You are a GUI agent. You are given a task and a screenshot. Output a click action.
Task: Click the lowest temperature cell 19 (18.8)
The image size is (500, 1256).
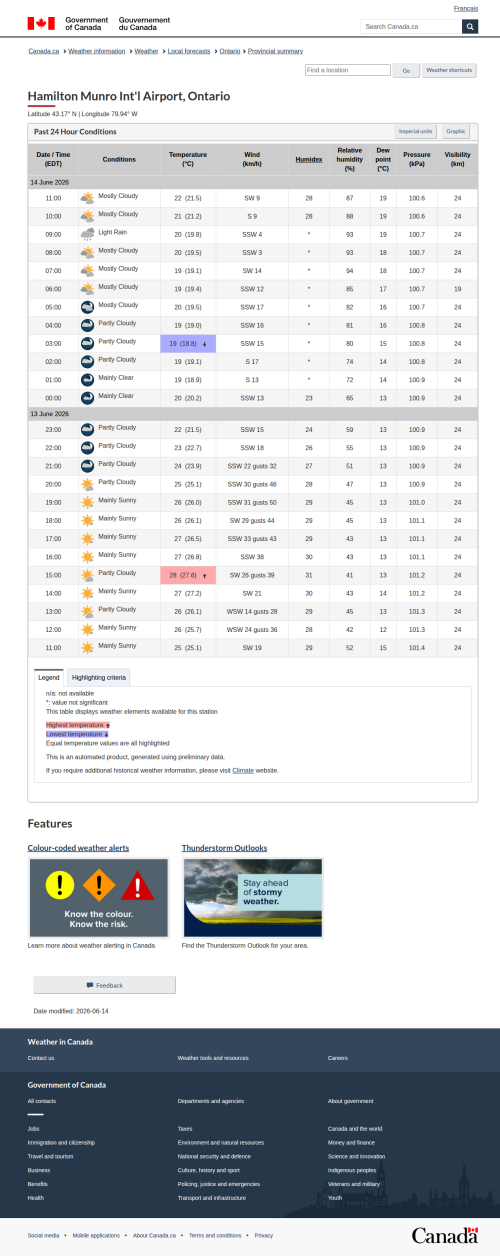click(188, 343)
